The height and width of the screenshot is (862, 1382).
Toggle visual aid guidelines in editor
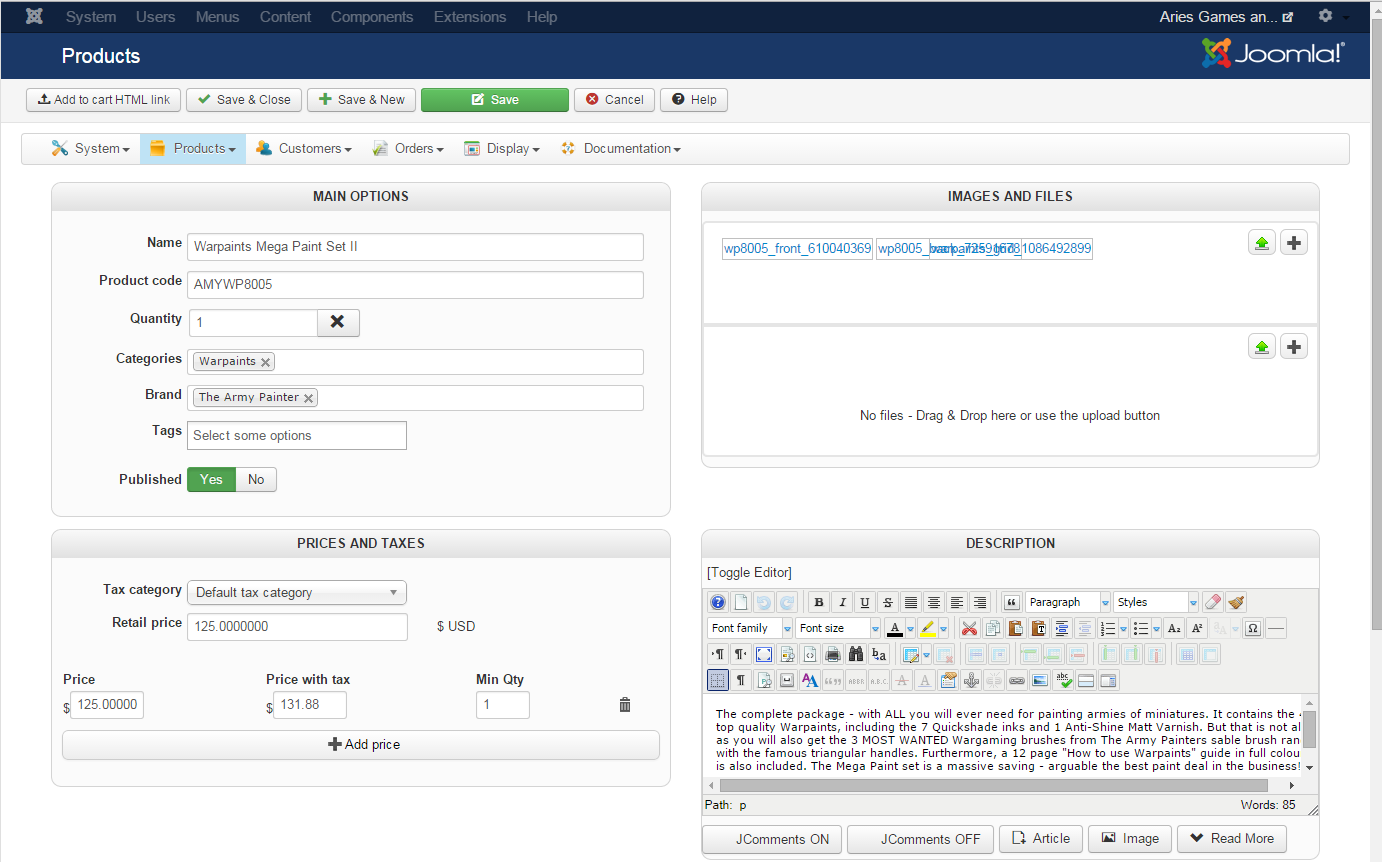click(718, 680)
